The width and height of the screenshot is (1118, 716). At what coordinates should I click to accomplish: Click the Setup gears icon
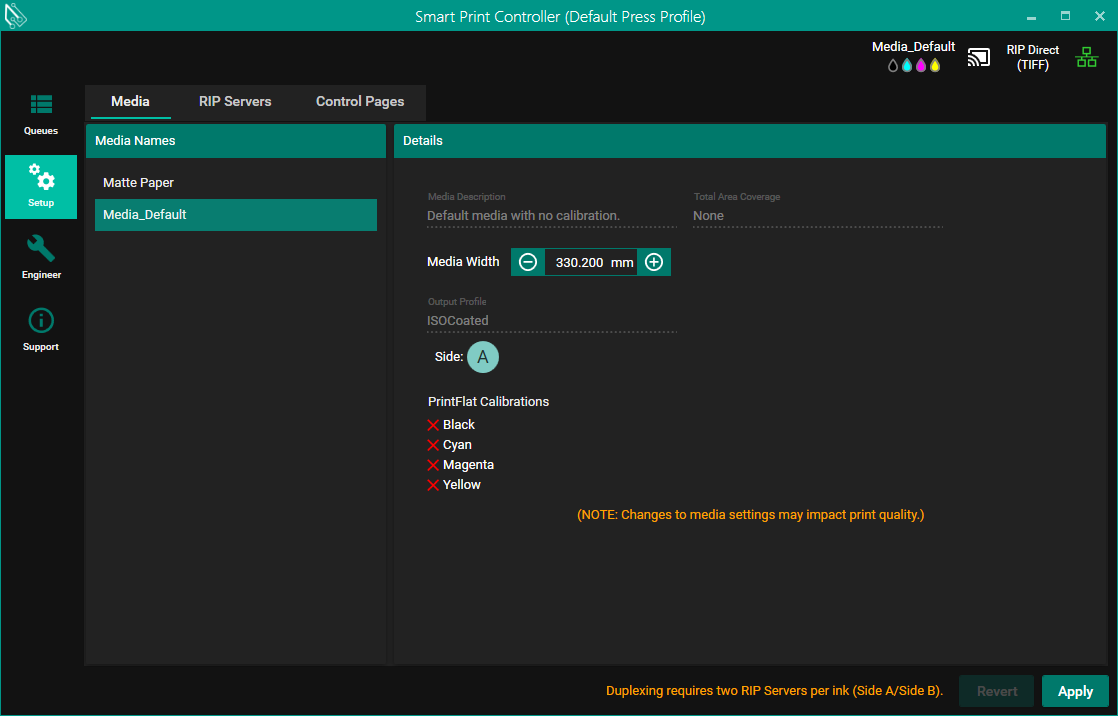pyautogui.click(x=41, y=180)
